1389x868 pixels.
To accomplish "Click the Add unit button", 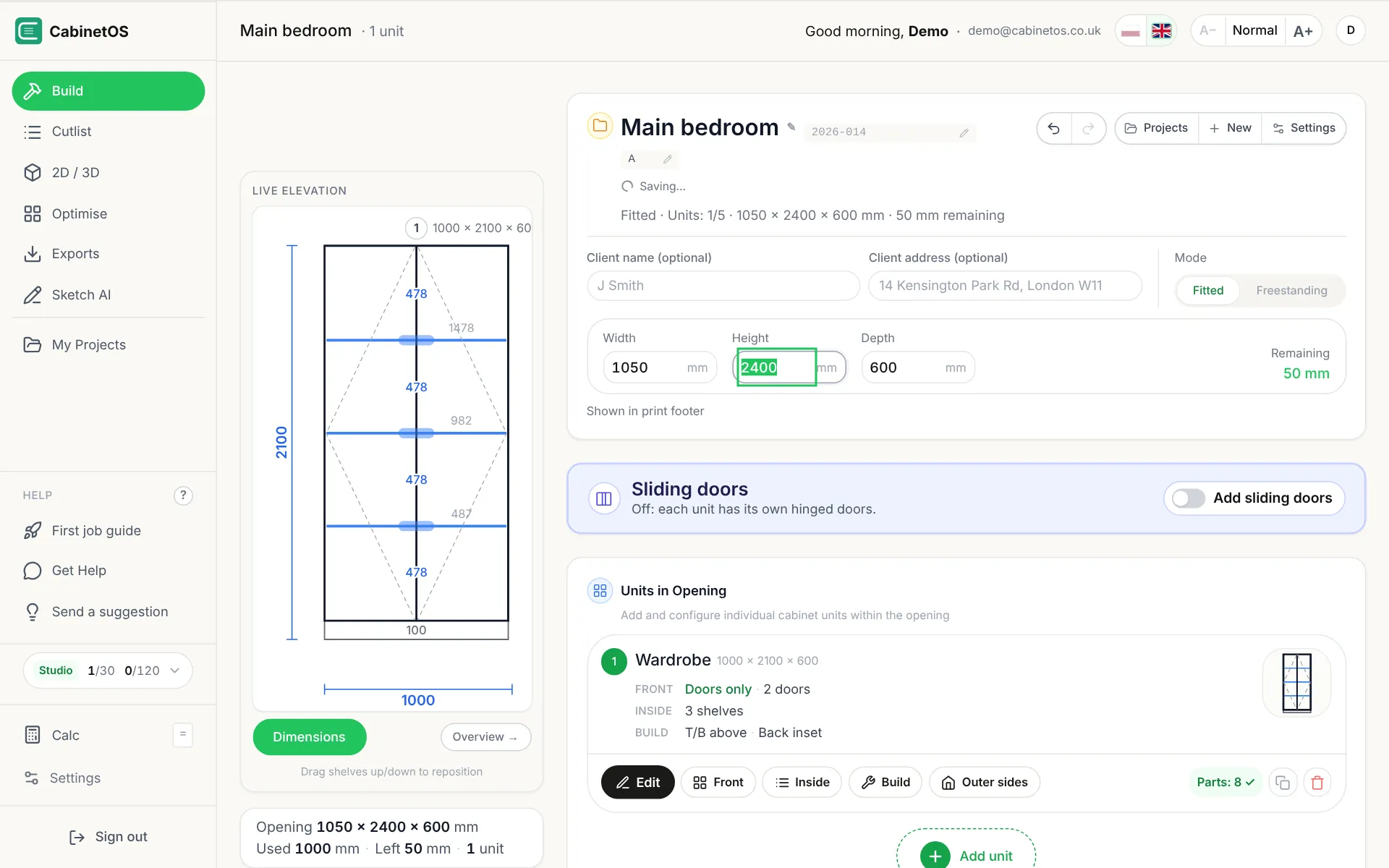I will point(966,856).
